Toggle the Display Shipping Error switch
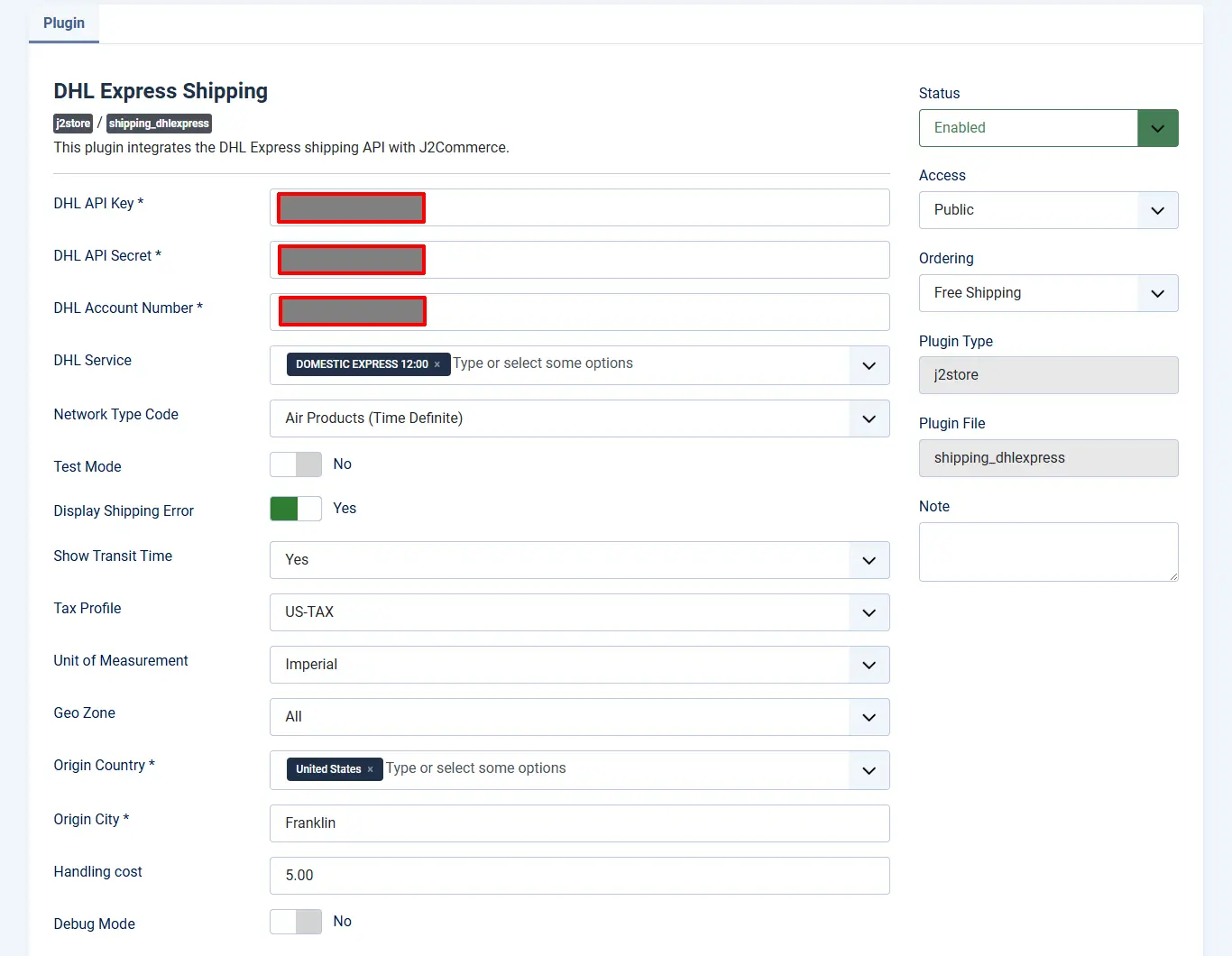Screen dimensions: 1232x956 coord(296,509)
